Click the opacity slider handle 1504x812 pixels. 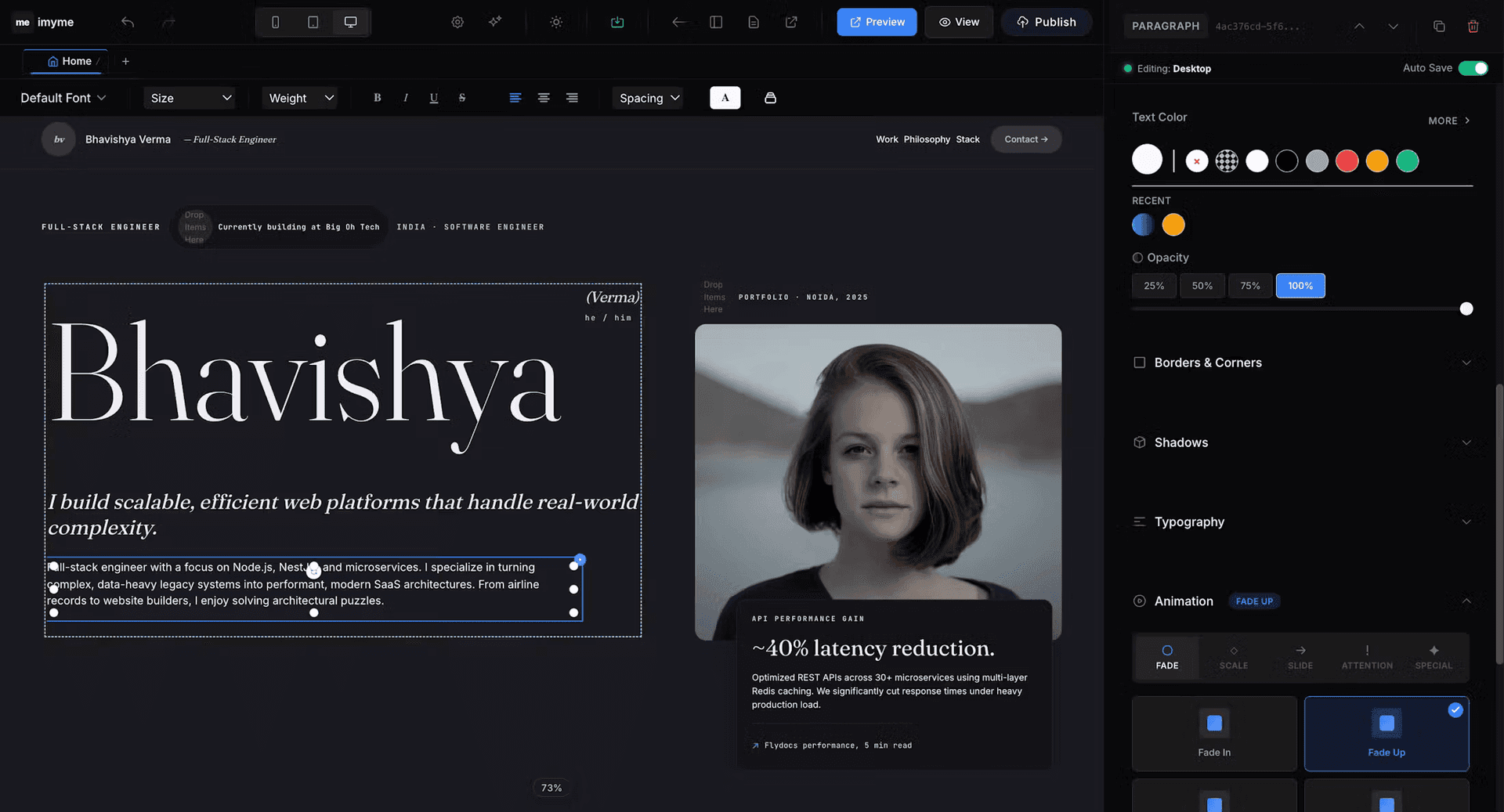1466,309
